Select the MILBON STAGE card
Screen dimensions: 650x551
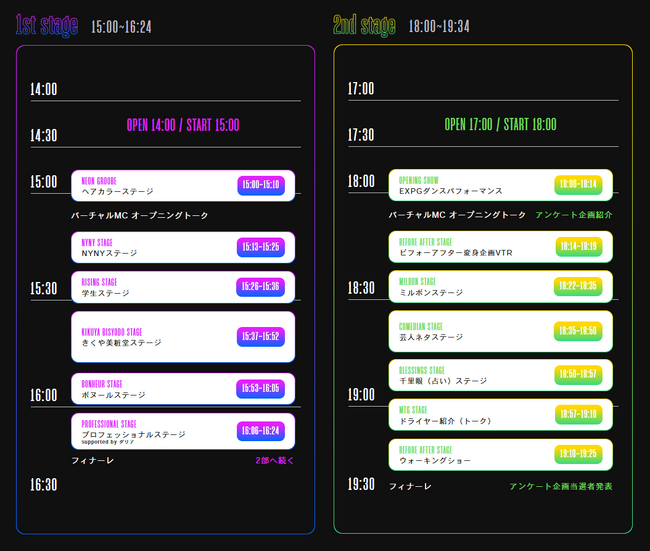[x=500, y=286]
